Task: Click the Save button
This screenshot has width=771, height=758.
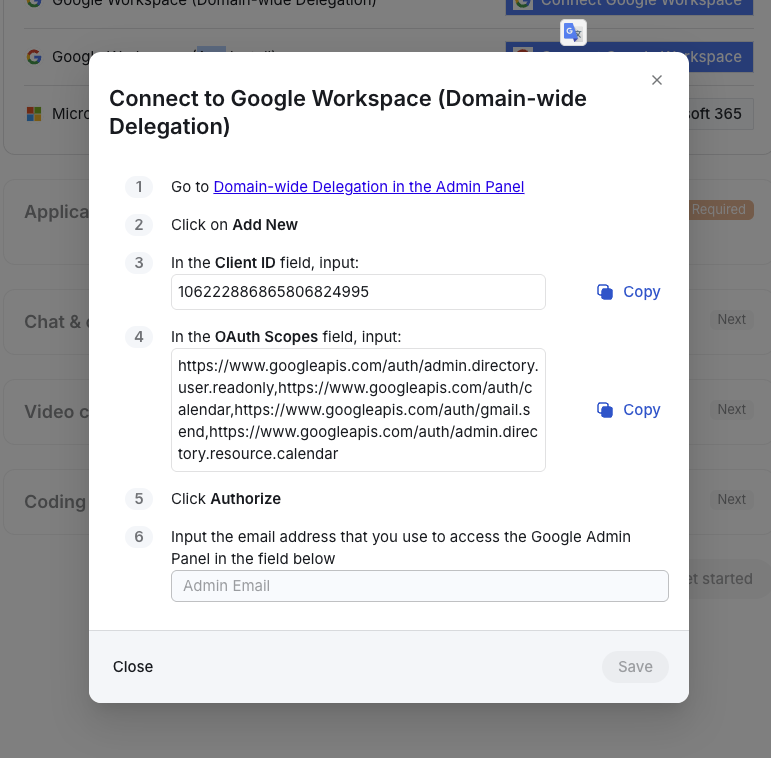Action: coord(635,667)
